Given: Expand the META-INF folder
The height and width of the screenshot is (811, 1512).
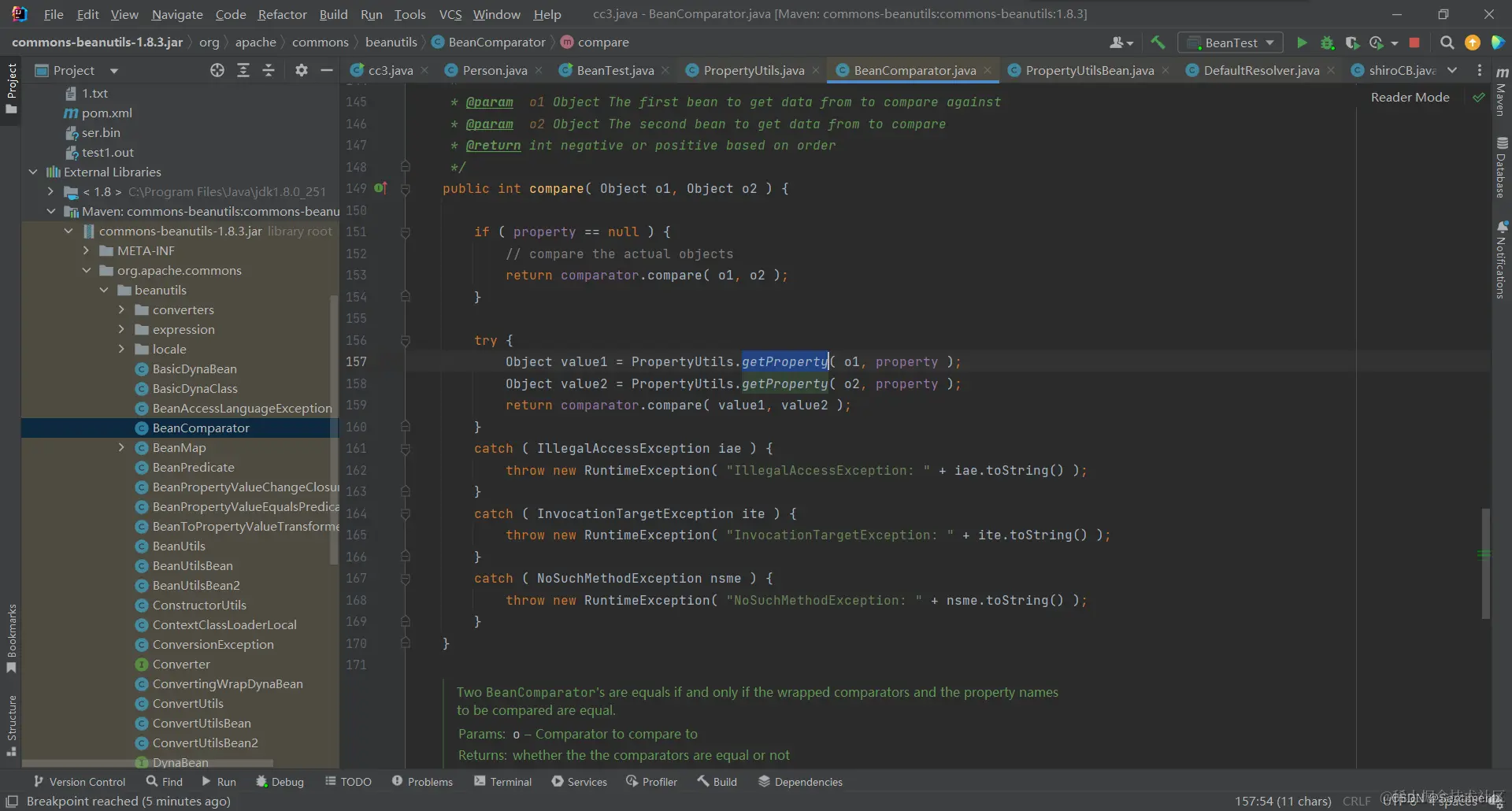Looking at the screenshot, I should pyautogui.click(x=86, y=250).
